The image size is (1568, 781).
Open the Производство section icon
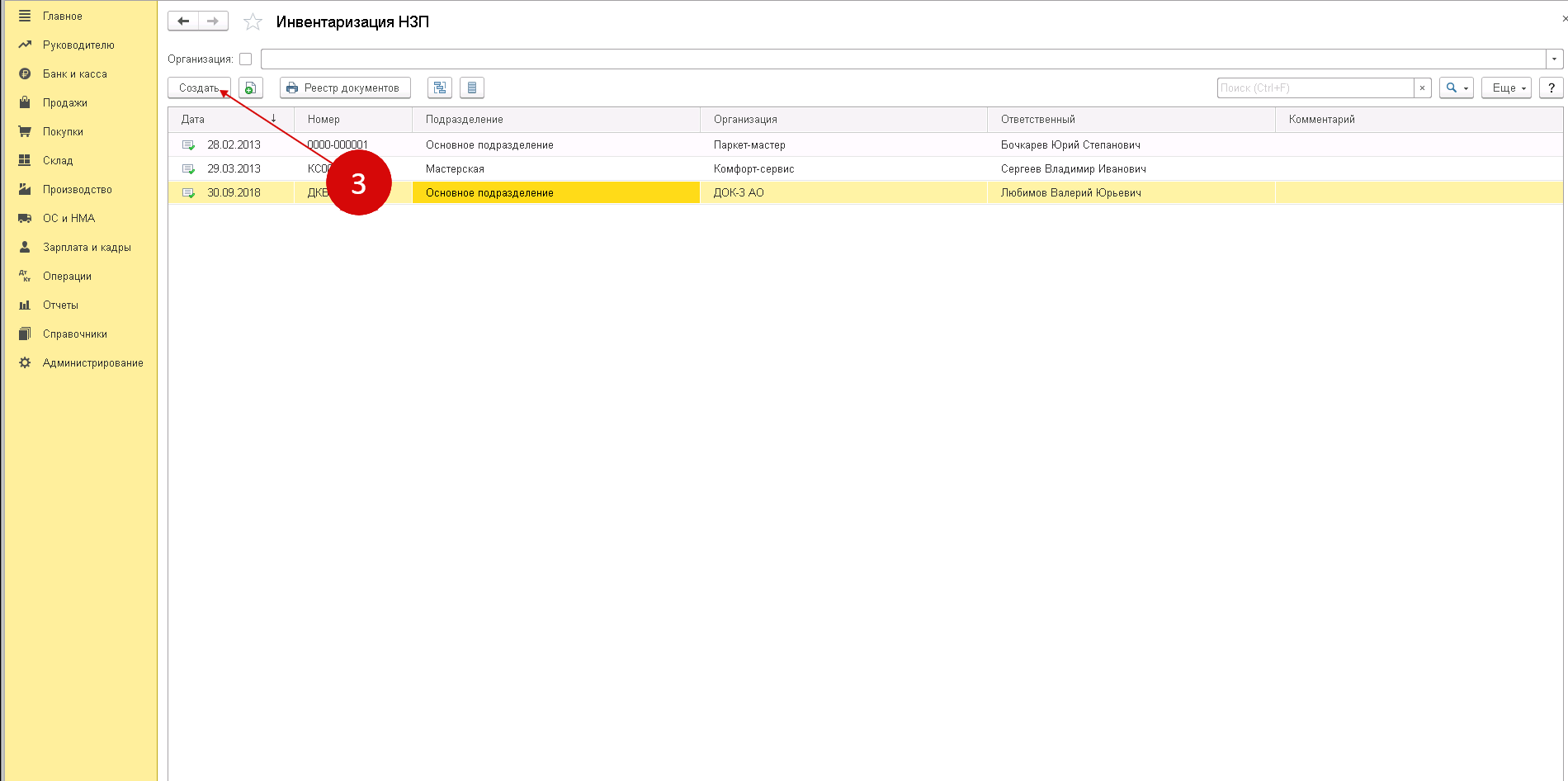[25, 190]
